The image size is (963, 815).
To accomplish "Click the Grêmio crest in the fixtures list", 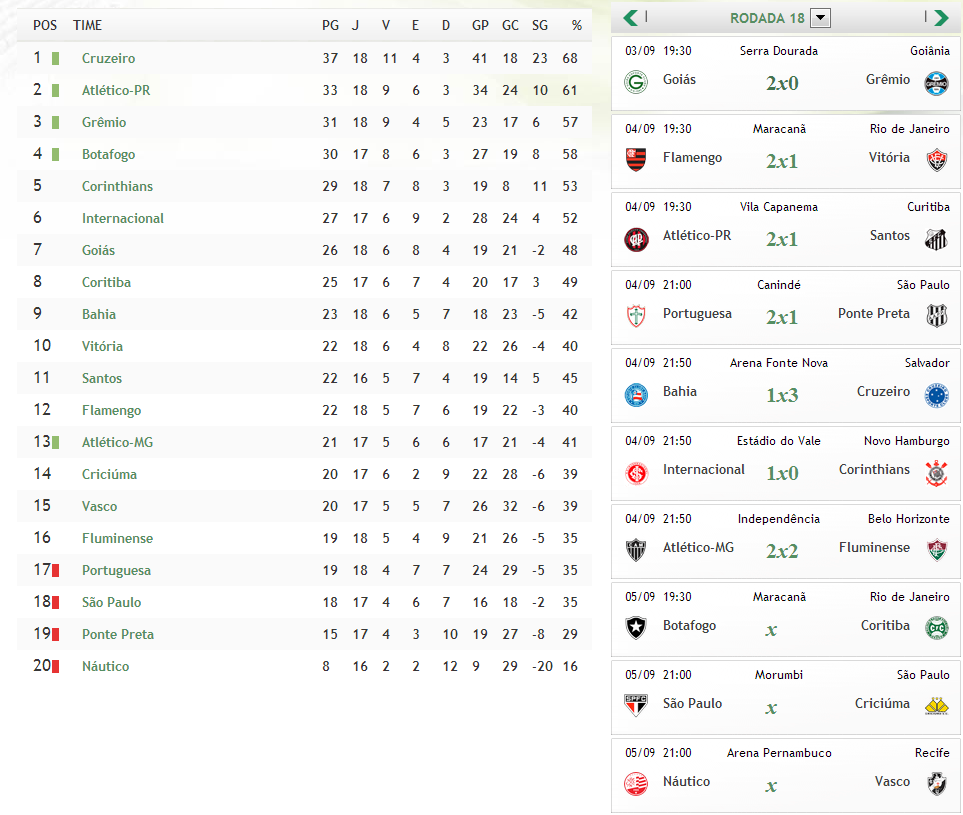I will (x=936, y=81).
